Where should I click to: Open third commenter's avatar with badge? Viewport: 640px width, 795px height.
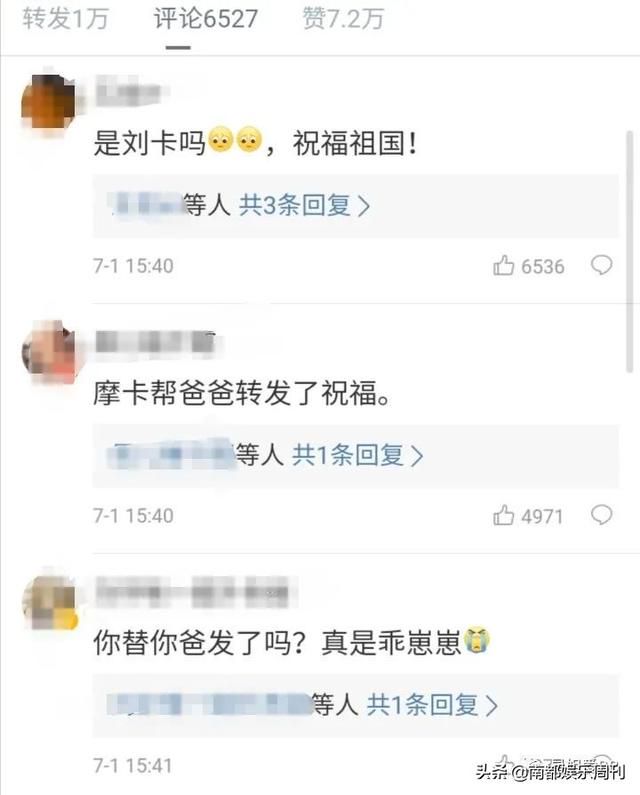coord(49,602)
